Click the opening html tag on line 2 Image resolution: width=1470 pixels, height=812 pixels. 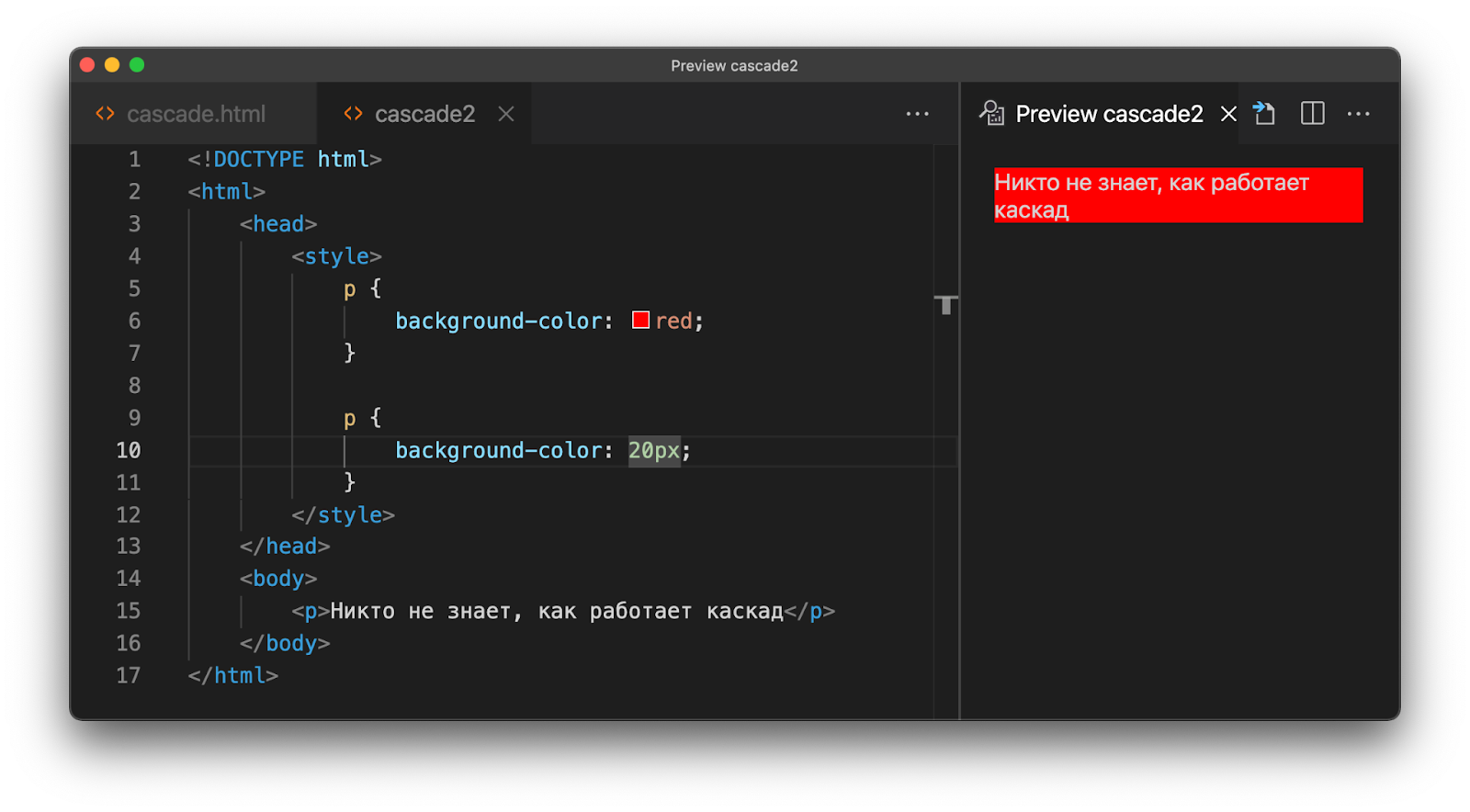[227, 192]
